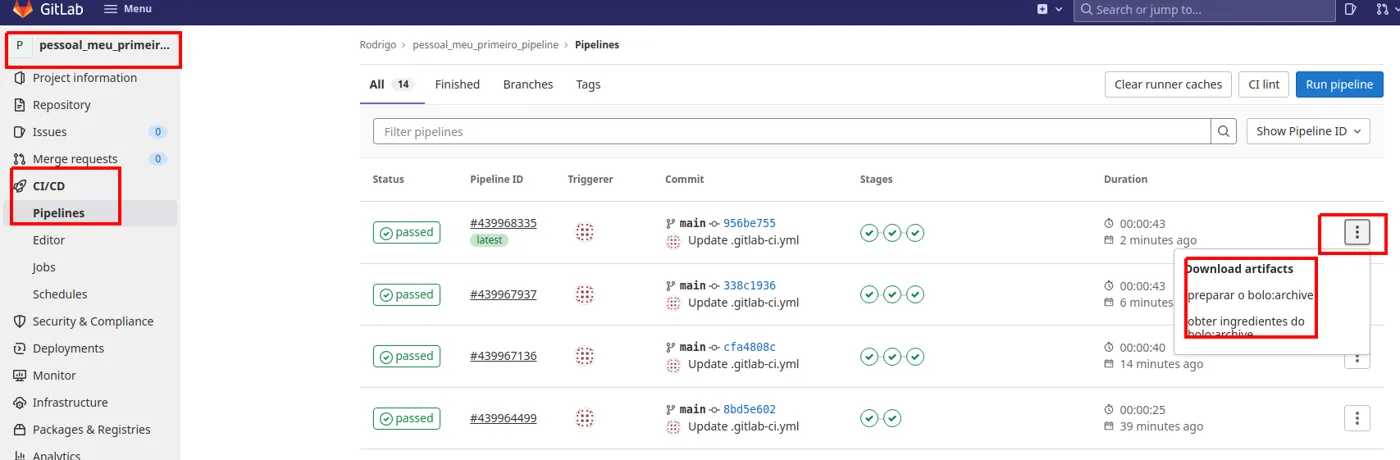Open Packages & Registries in the sidebar

pos(91,429)
